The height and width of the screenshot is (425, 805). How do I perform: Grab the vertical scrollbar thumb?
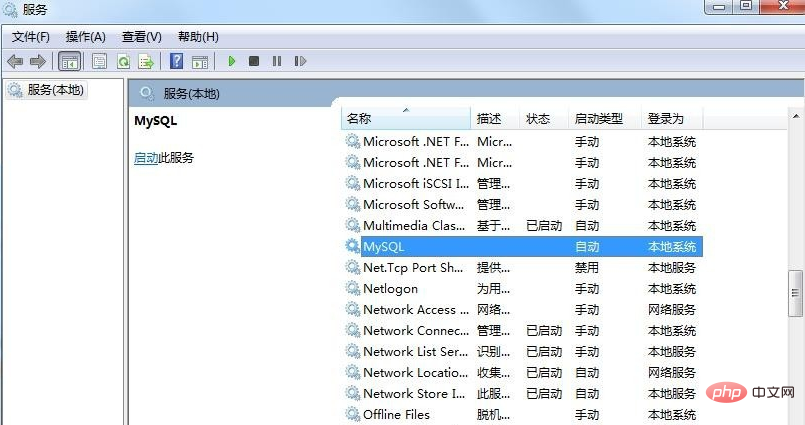pos(796,293)
